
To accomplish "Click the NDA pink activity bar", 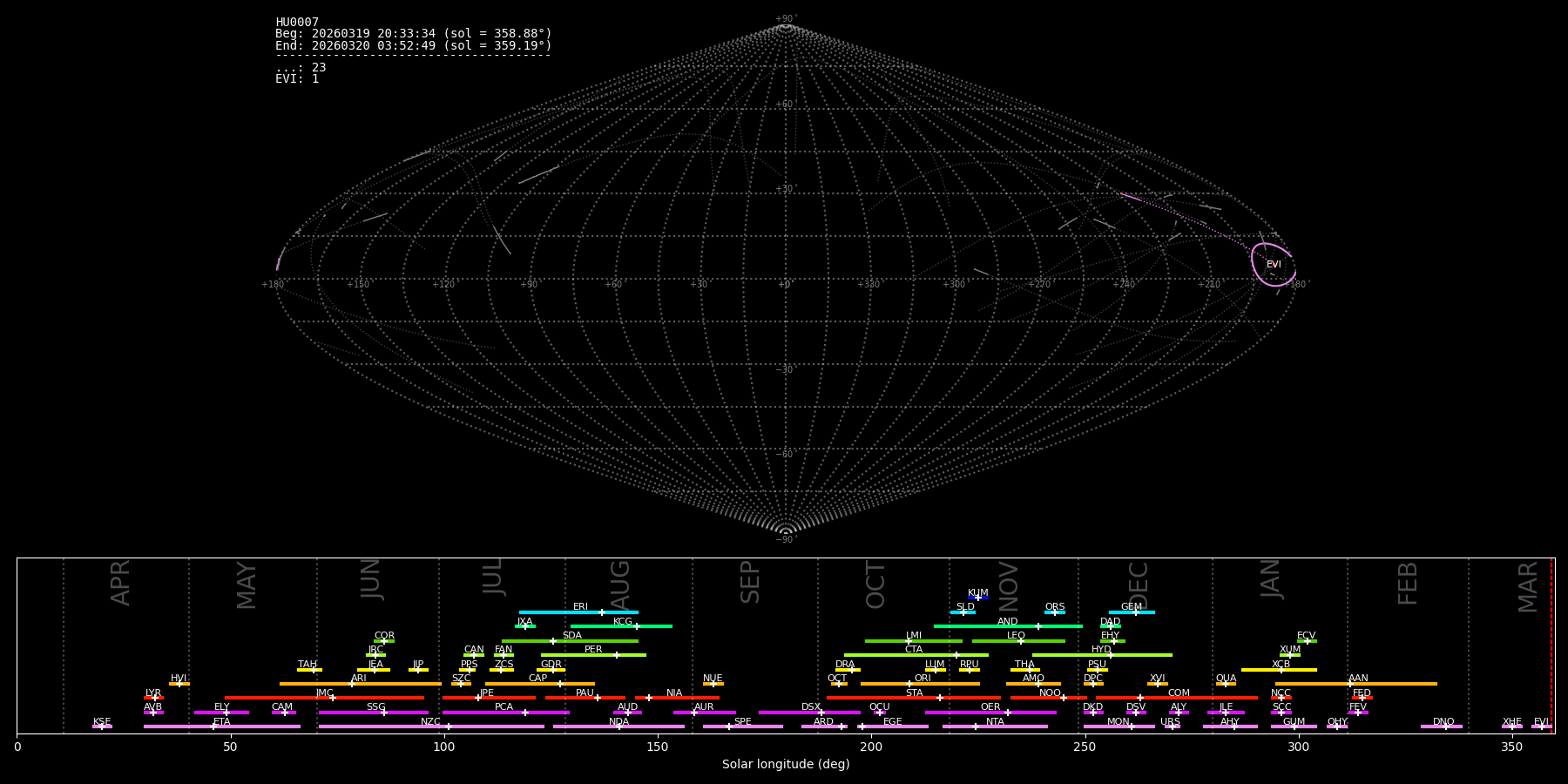I will click(618, 727).
